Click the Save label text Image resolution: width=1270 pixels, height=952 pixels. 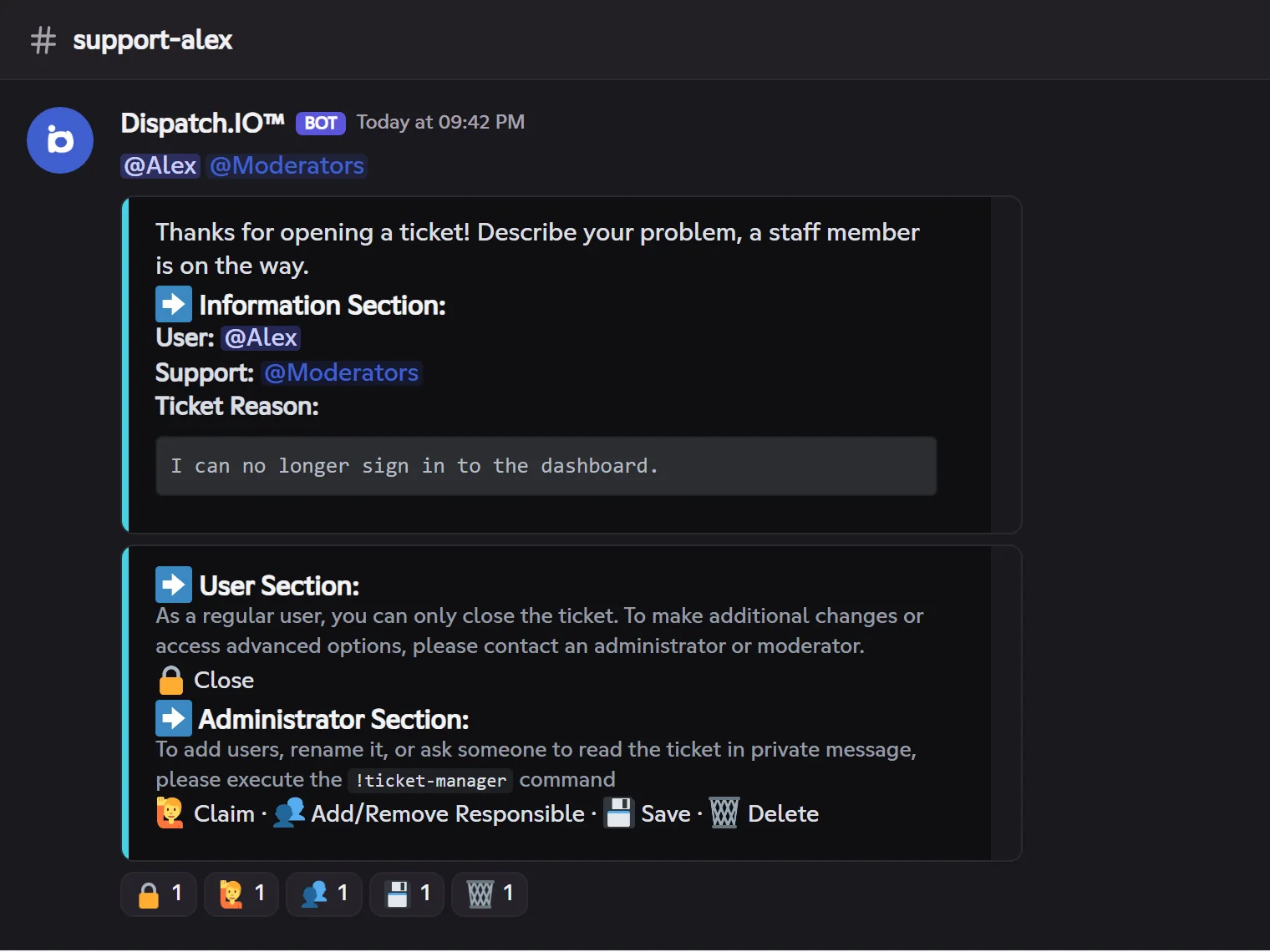[x=666, y=814]
